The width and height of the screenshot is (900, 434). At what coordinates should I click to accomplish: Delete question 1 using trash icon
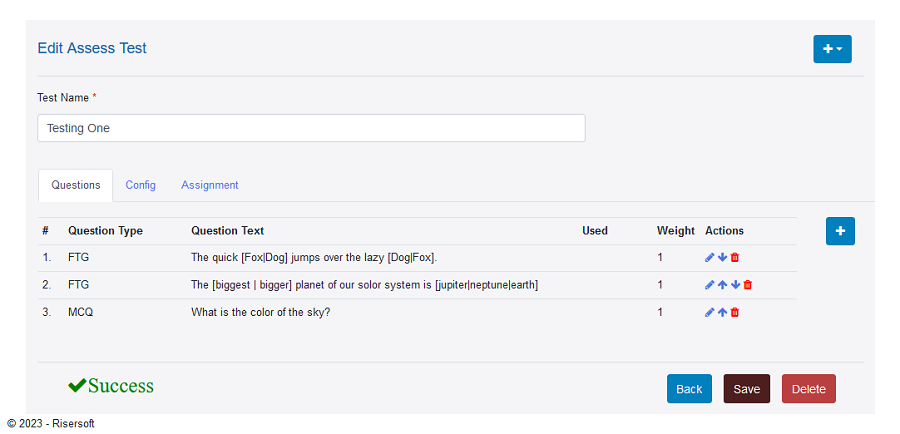click(x=735, y=258)
